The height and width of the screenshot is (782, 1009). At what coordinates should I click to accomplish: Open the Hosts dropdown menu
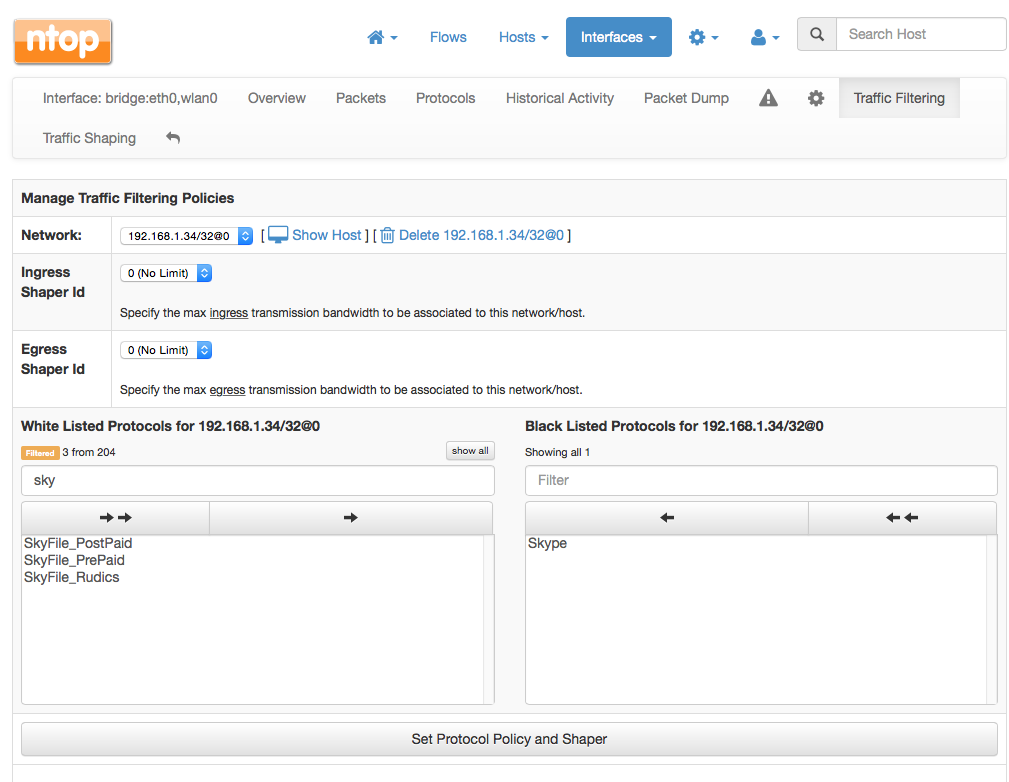(x=523, y=37)
